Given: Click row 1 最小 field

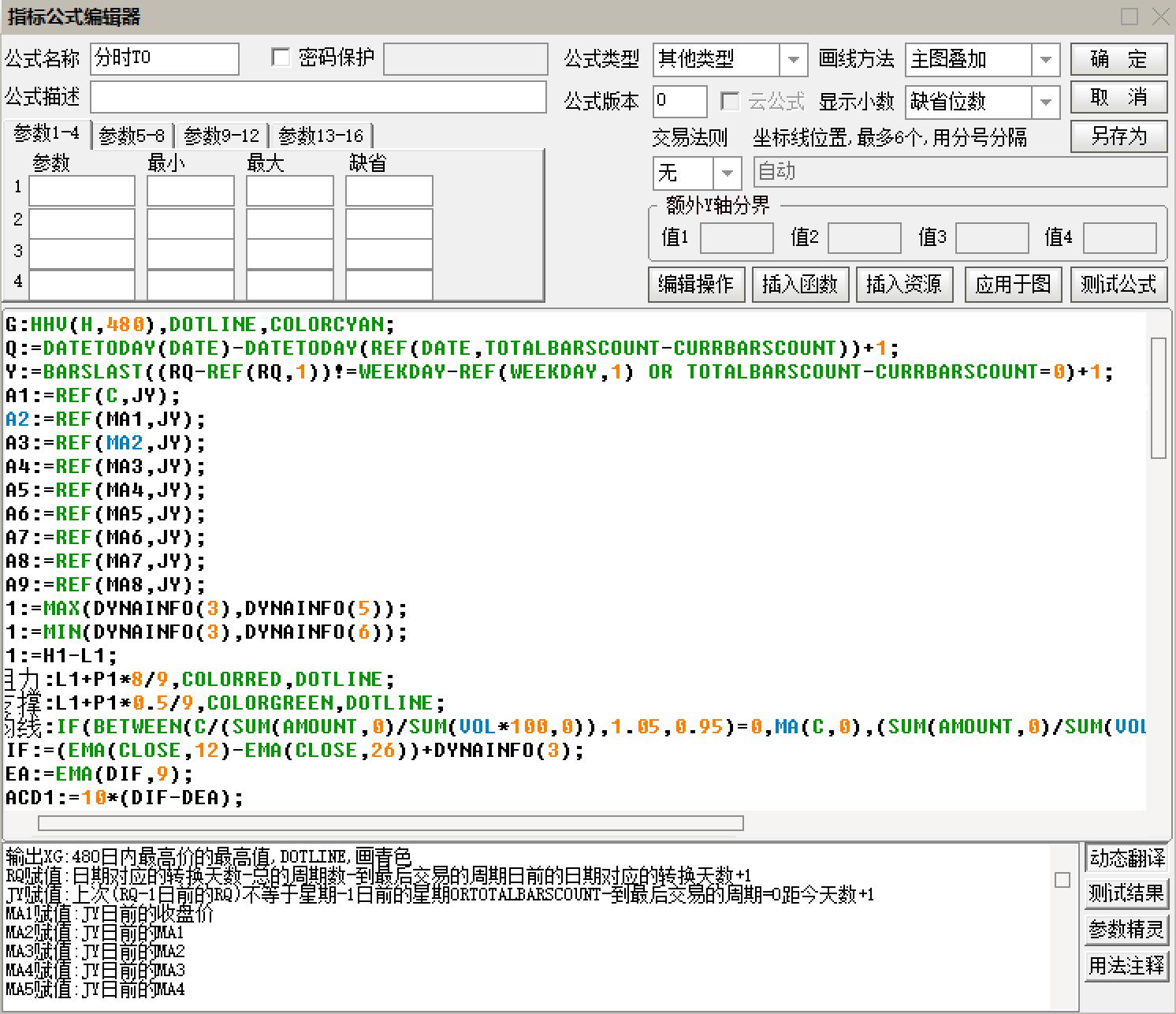Looking at the screenshot, I should click(x=191, y=191).
